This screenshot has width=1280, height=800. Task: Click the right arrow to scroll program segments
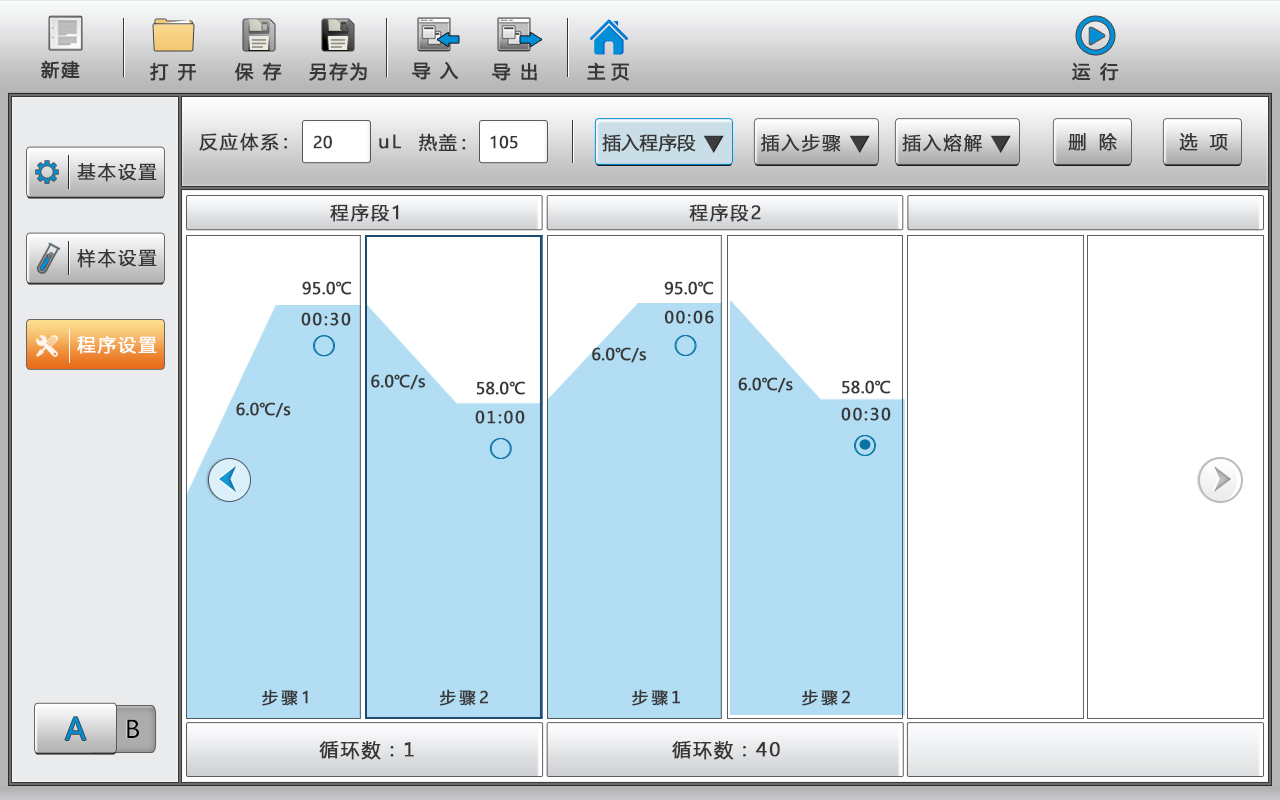point(1220,480)
